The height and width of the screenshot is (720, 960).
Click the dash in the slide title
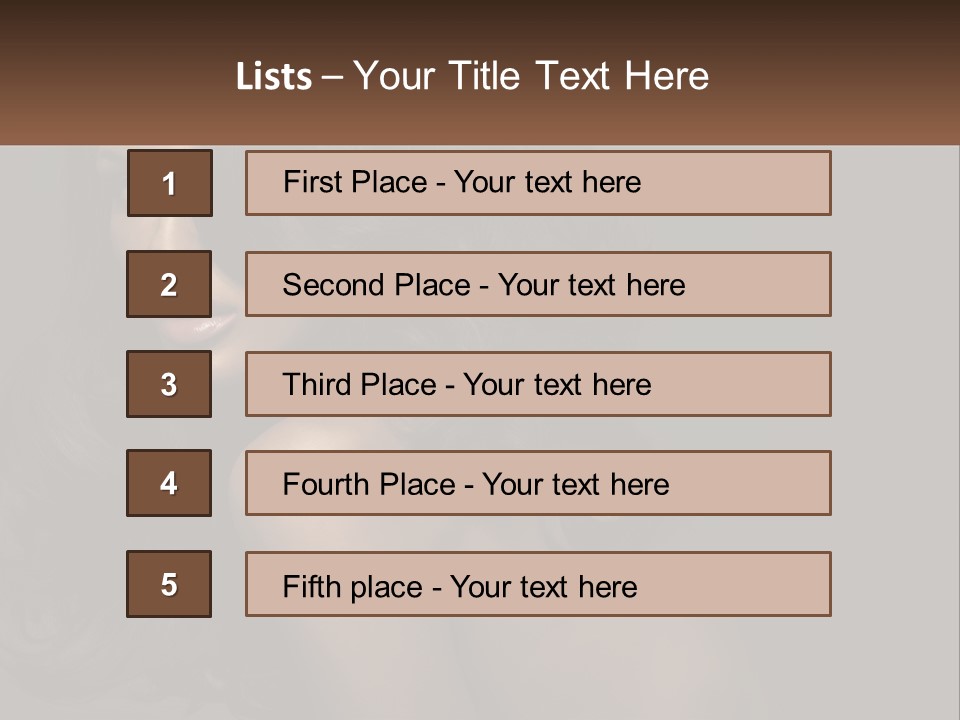point(332,76)
